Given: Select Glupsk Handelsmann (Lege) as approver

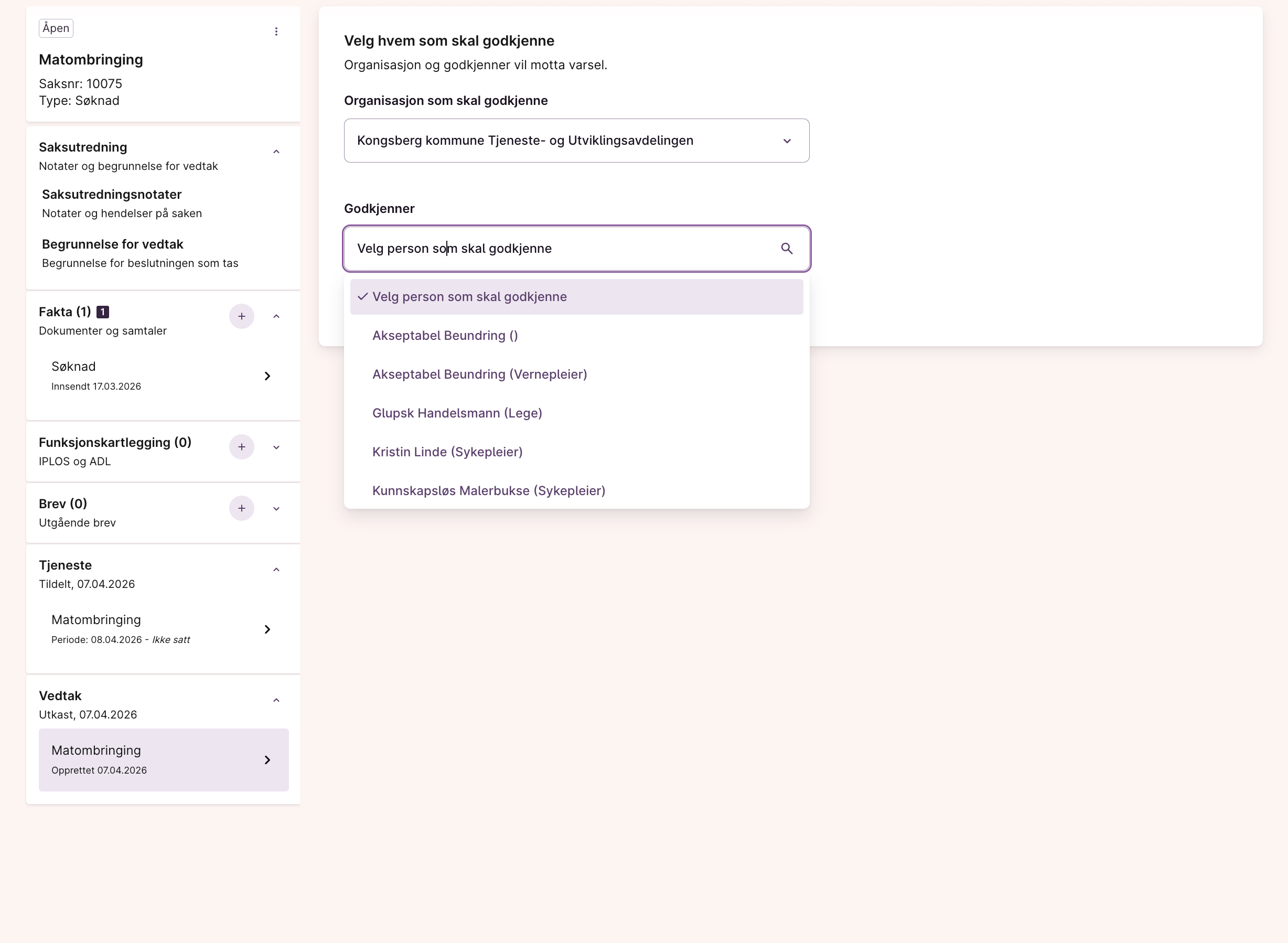Looking at the screenshot, I should coord(457,413).
